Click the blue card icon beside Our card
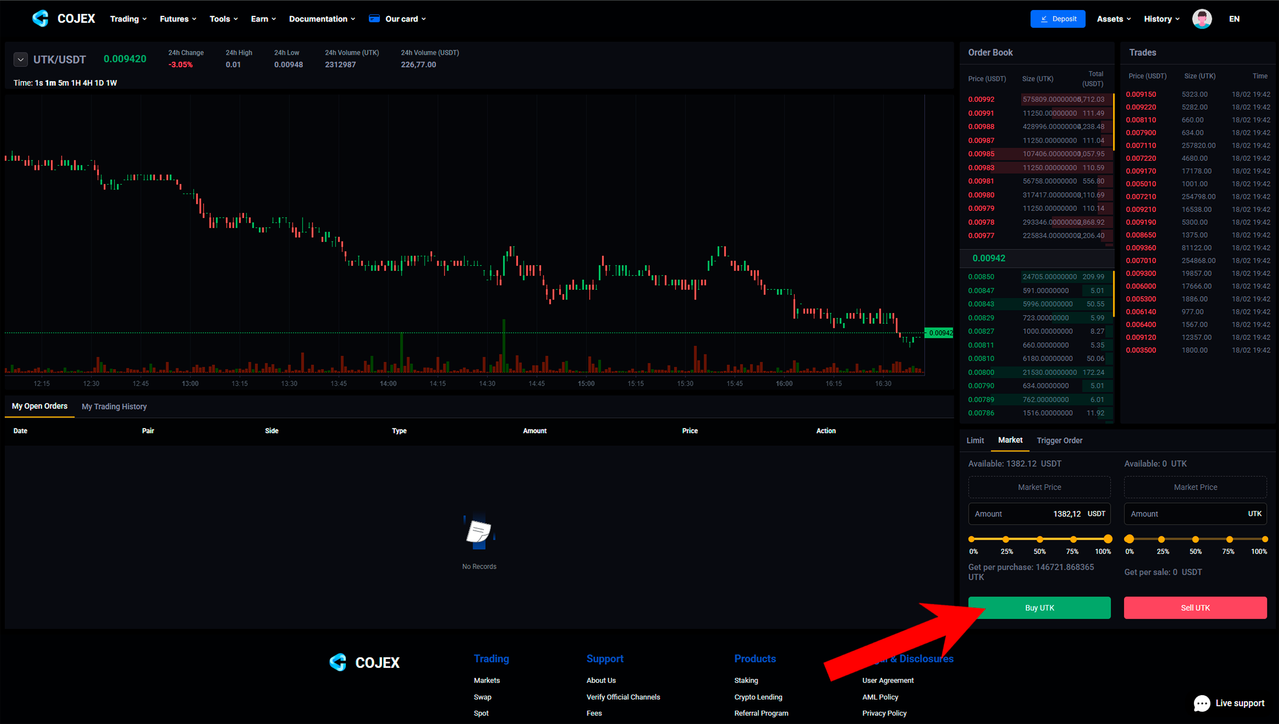Screen dimensions: 1279x724 [x=374, y=18]
